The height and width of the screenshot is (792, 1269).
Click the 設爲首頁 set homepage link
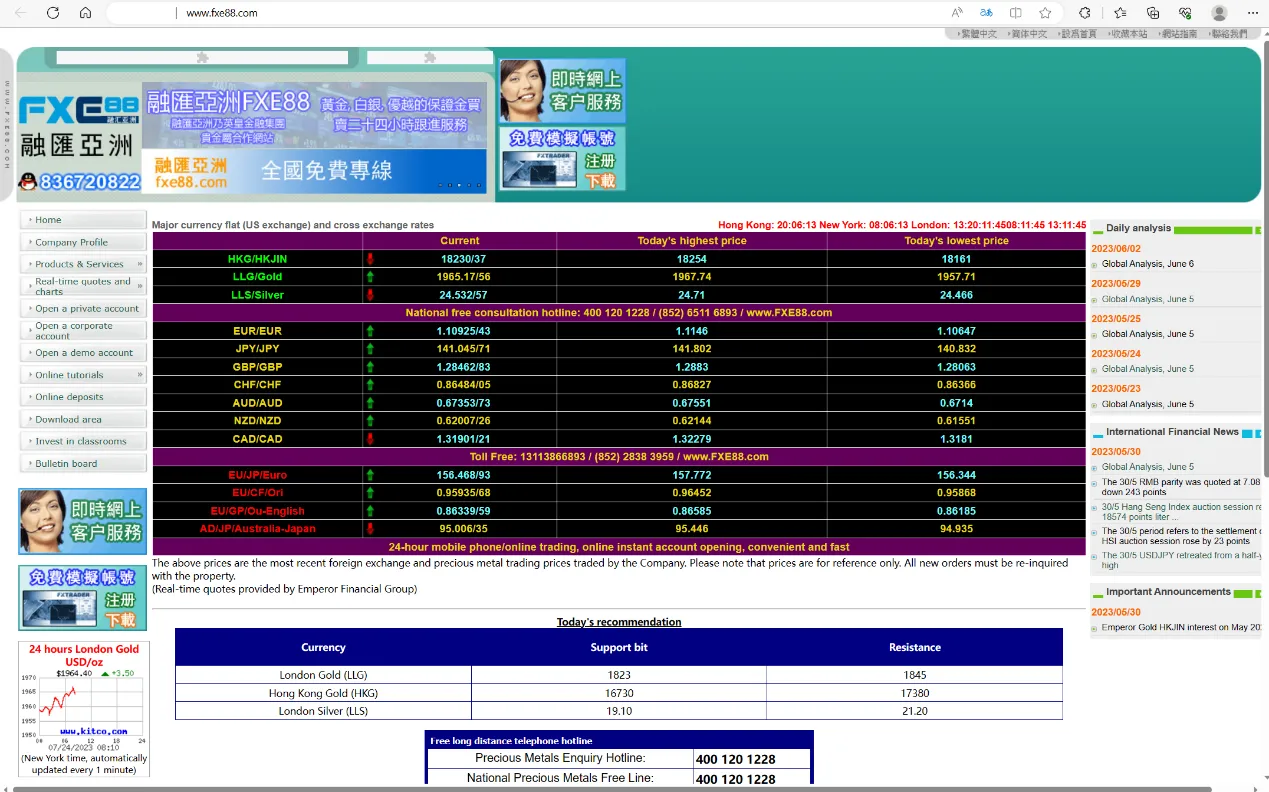(1078, 34)
